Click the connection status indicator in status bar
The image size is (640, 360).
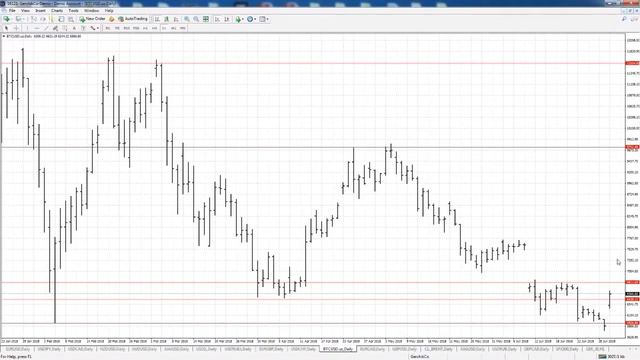[x=611, y=356]
